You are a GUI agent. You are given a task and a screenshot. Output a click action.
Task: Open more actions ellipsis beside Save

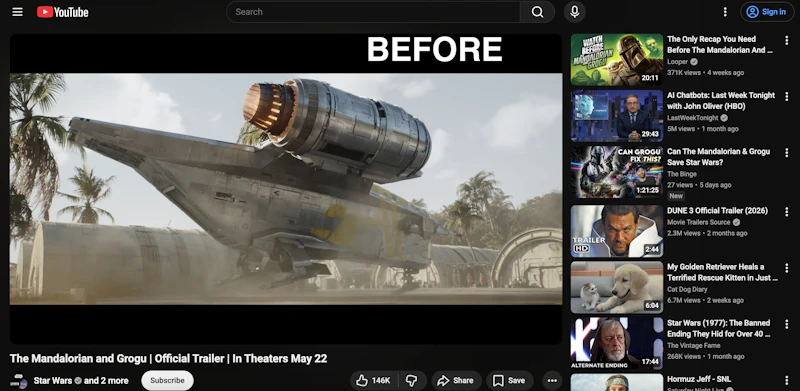pyautogui.click(x=552, y=380)
